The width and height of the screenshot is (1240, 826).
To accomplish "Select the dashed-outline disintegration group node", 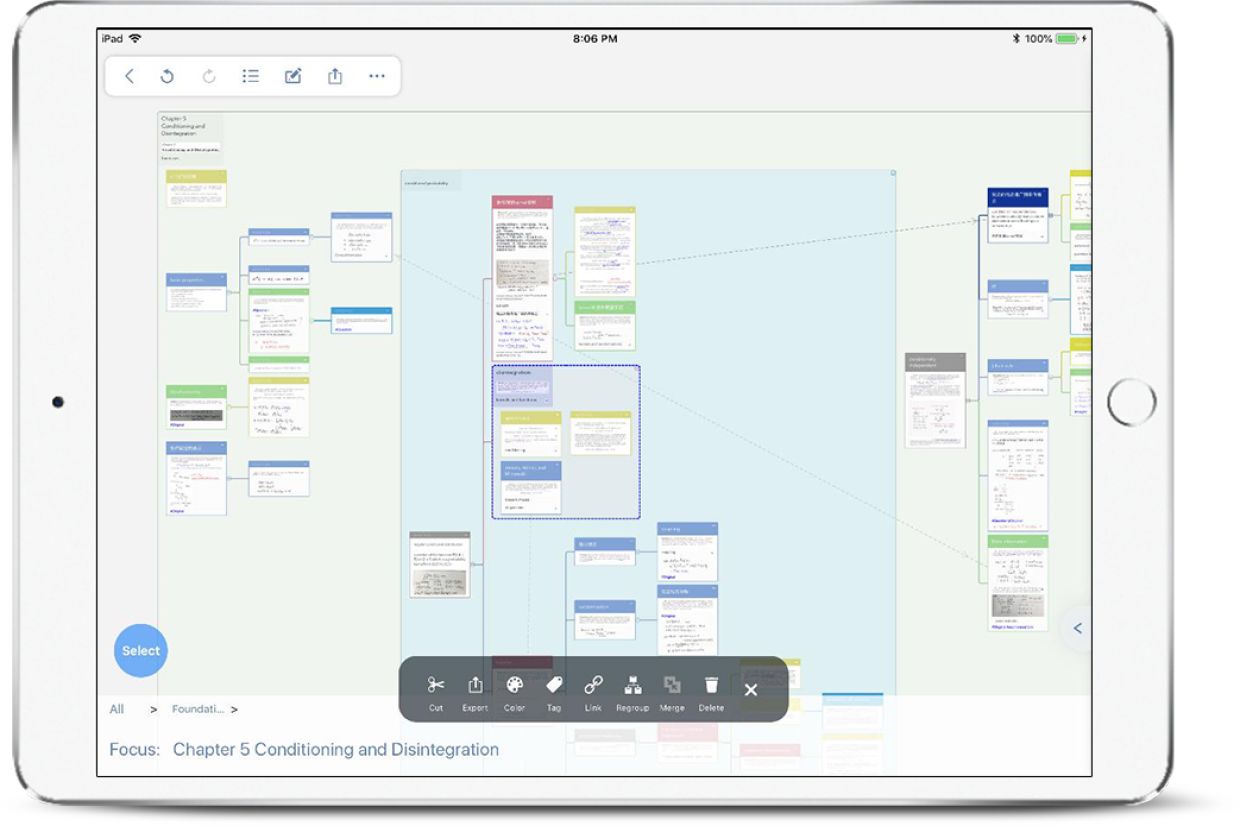I will pyautogui.click(x=566, y=442).
